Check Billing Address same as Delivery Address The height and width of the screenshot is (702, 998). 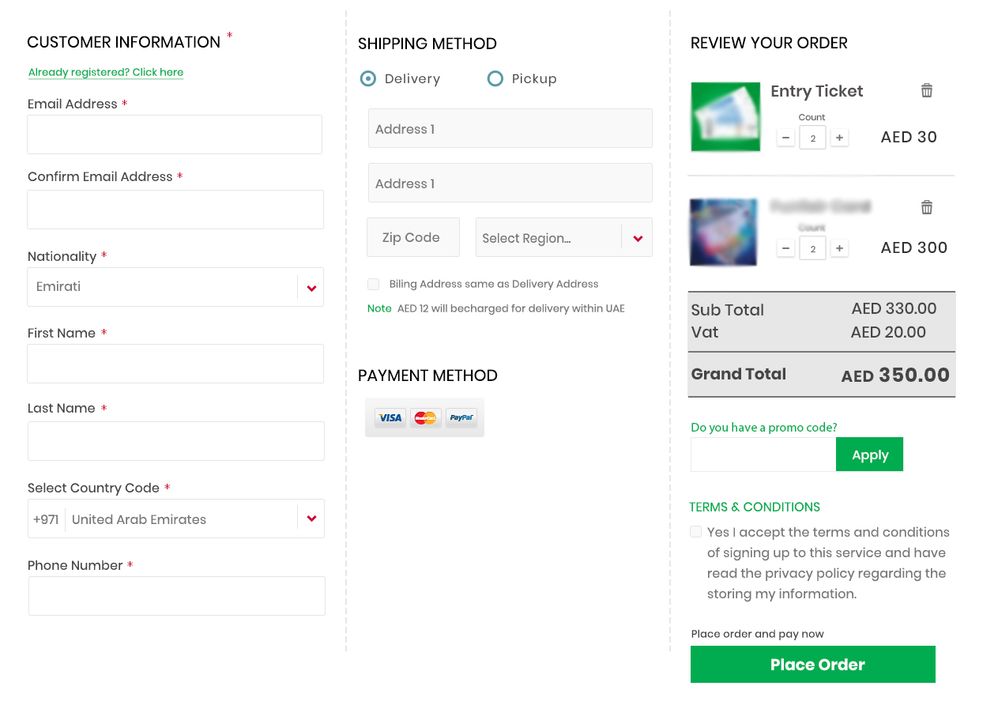373,284
